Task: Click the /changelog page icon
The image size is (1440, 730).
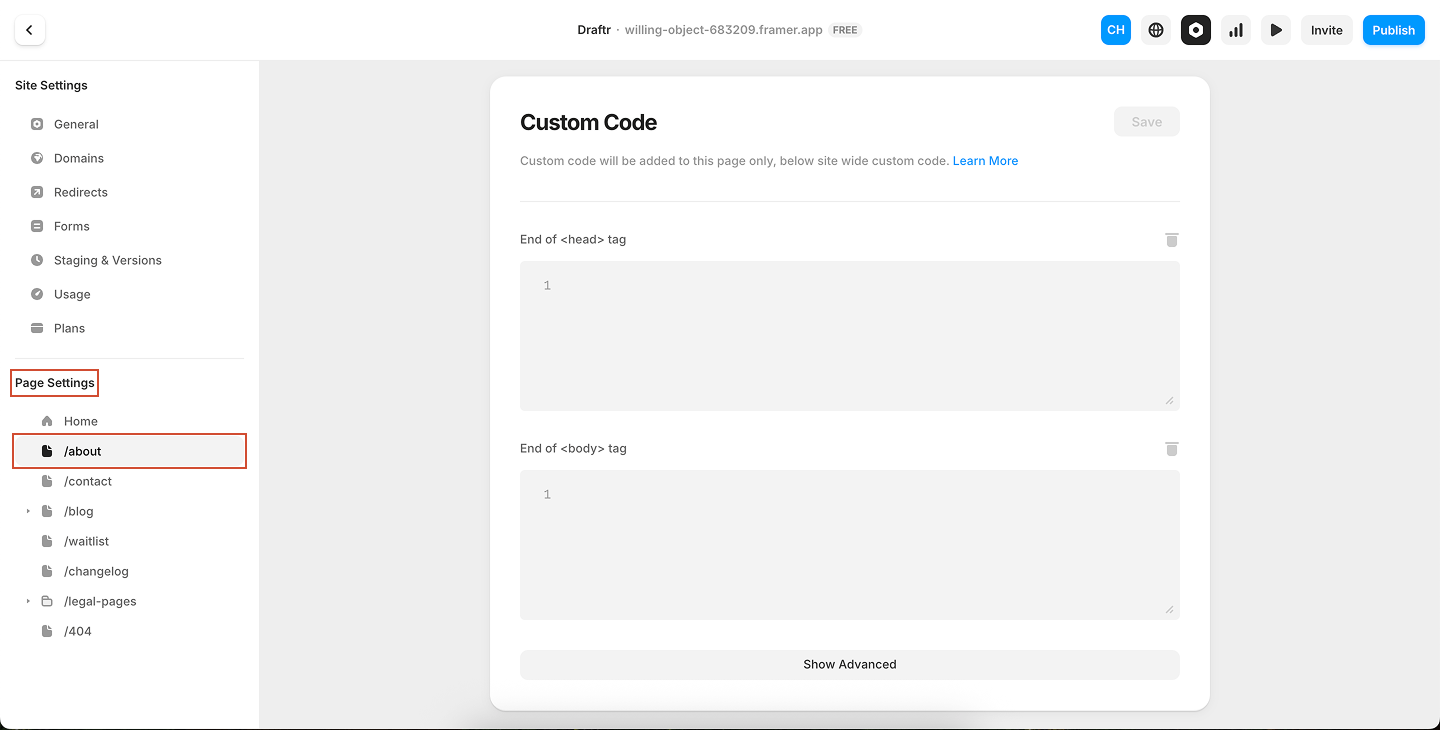Action: click(x=47, y=571)
